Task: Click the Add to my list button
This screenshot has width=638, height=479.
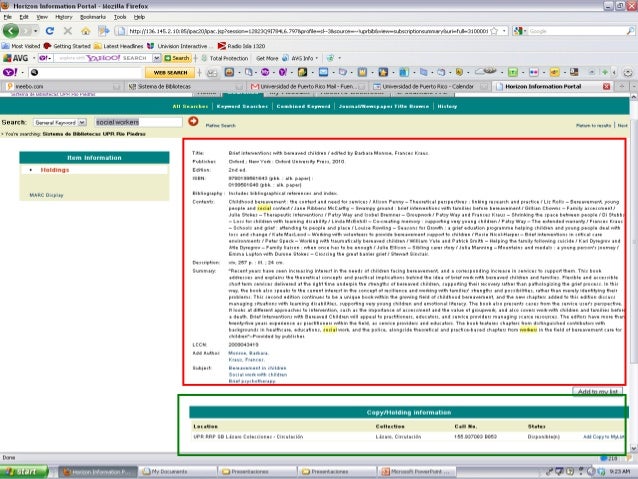Action: coord(601,391)
